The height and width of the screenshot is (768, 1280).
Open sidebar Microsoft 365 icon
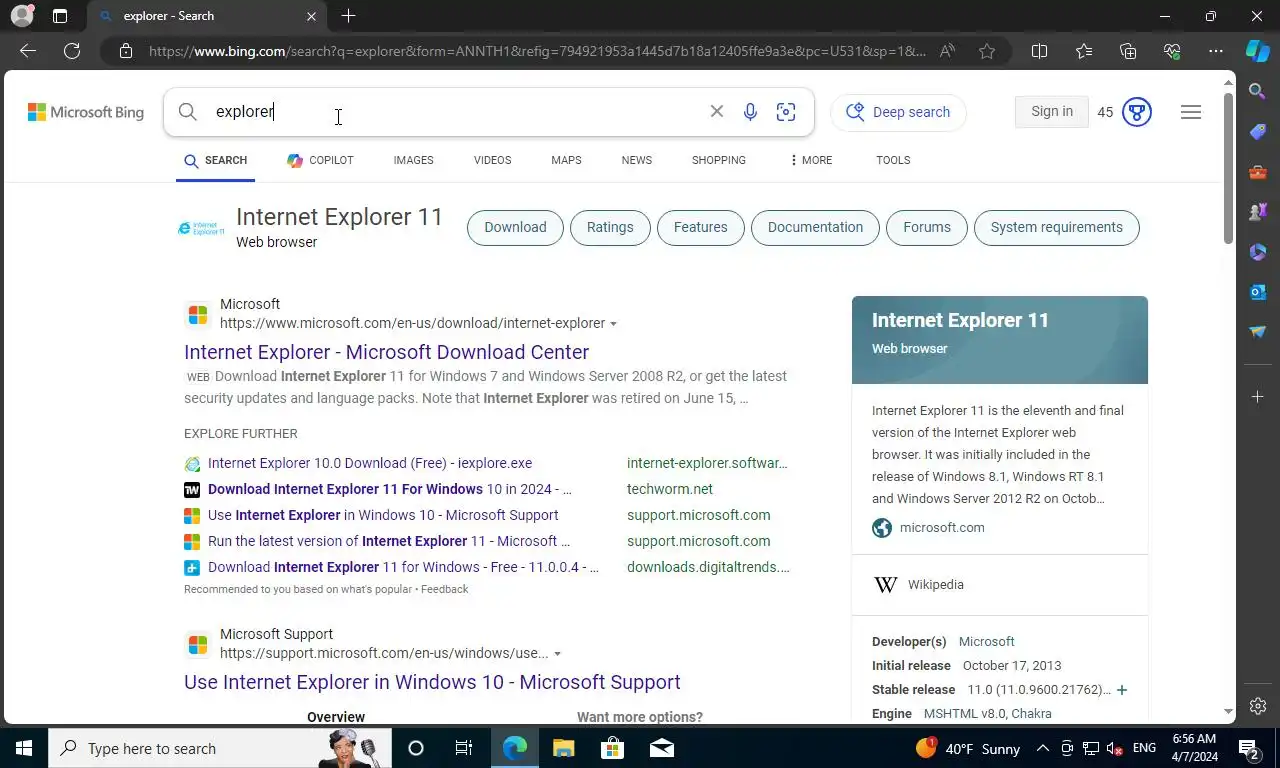1258,252
